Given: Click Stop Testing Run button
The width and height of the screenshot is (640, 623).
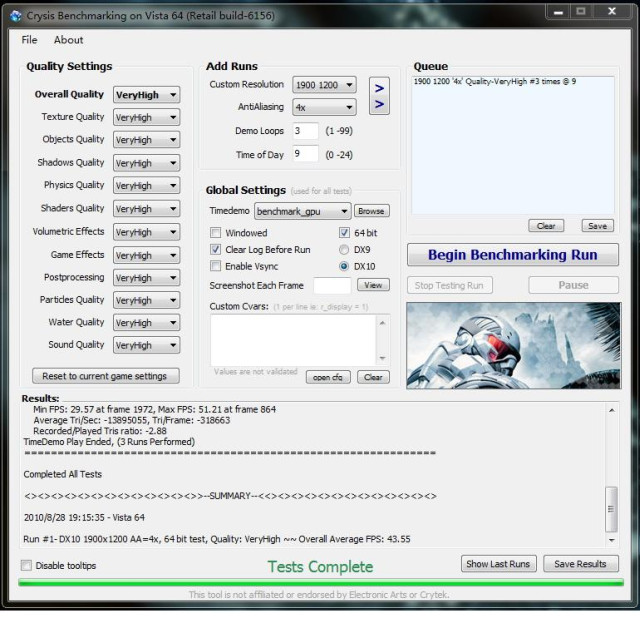Looking at the screenshot, I should click(449, 285).
